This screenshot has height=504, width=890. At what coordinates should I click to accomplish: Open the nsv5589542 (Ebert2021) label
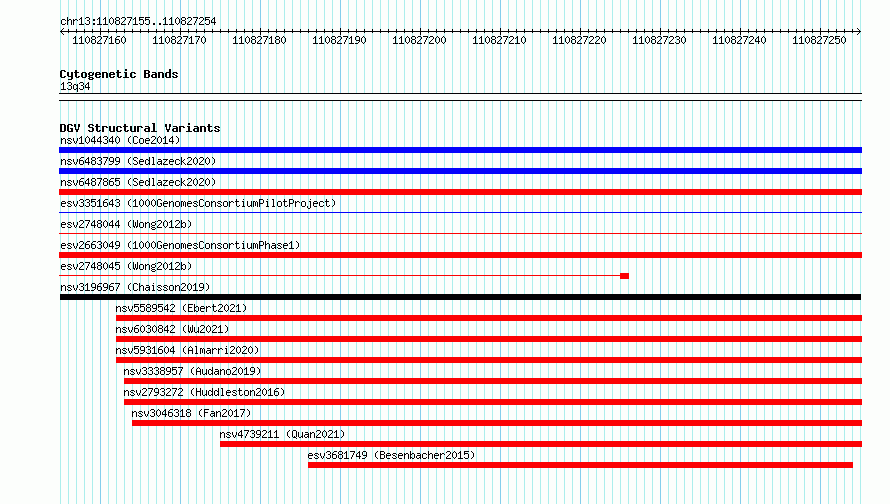[181, 308]
